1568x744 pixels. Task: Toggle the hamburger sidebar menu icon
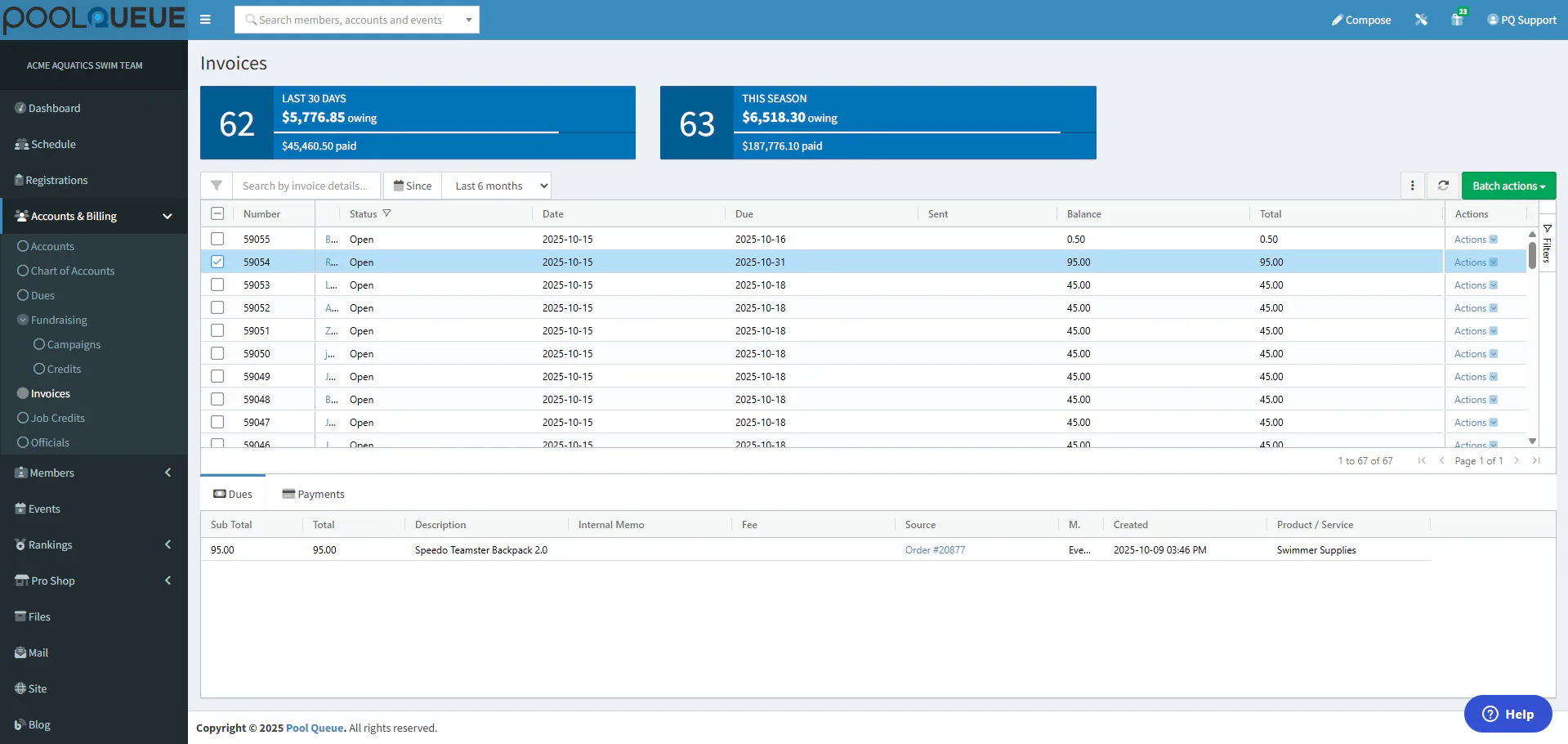pyautogui.click(x=205, y=20)
